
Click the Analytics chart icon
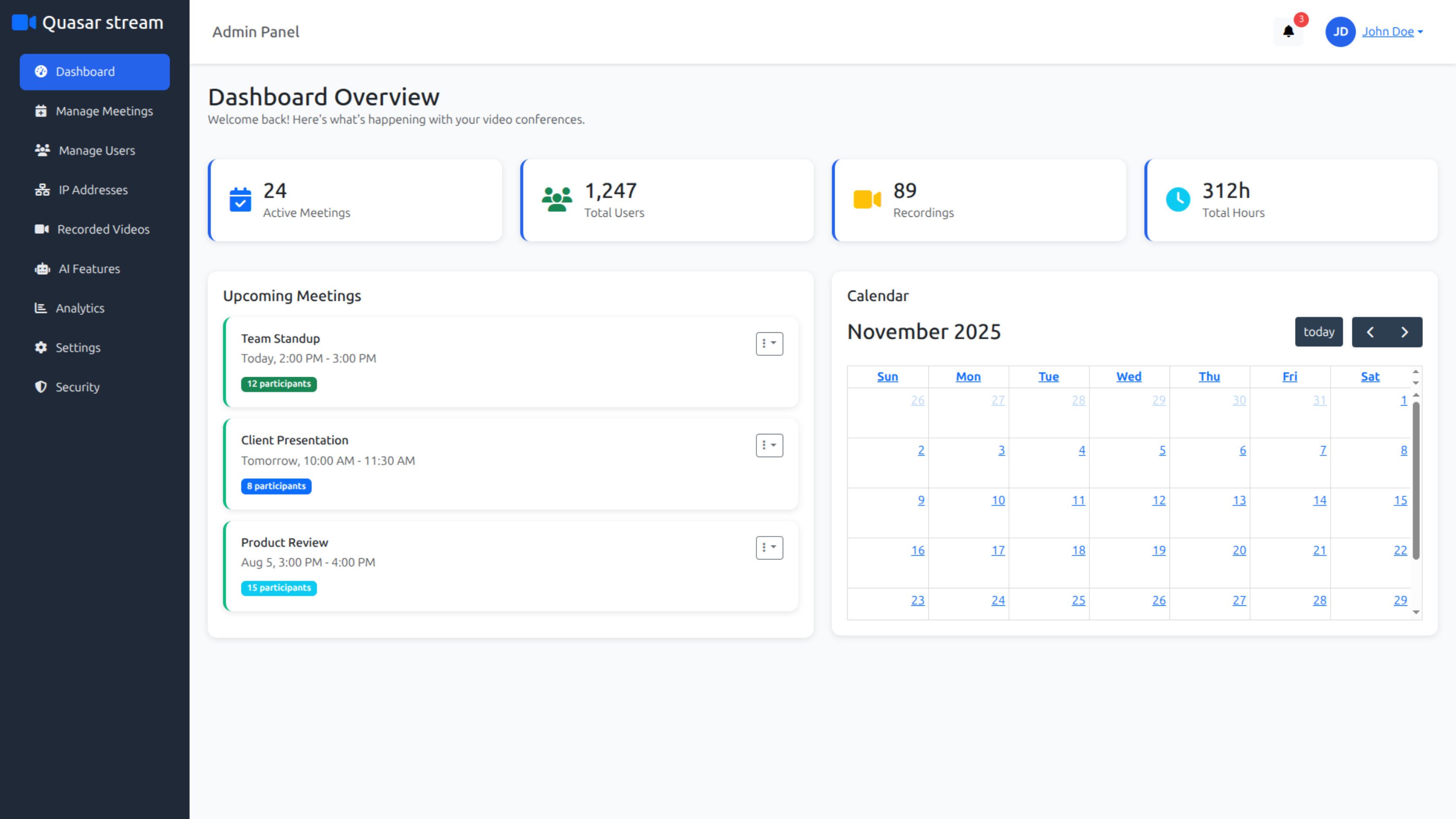pyautogui.click(x=41, y=308)
